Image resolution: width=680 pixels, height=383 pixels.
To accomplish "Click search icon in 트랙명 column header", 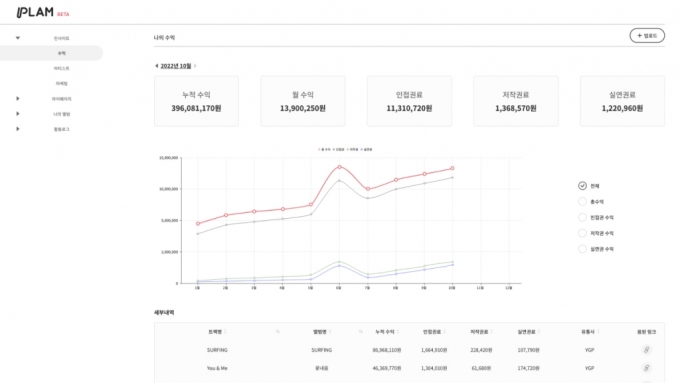I will pos(278,332).
